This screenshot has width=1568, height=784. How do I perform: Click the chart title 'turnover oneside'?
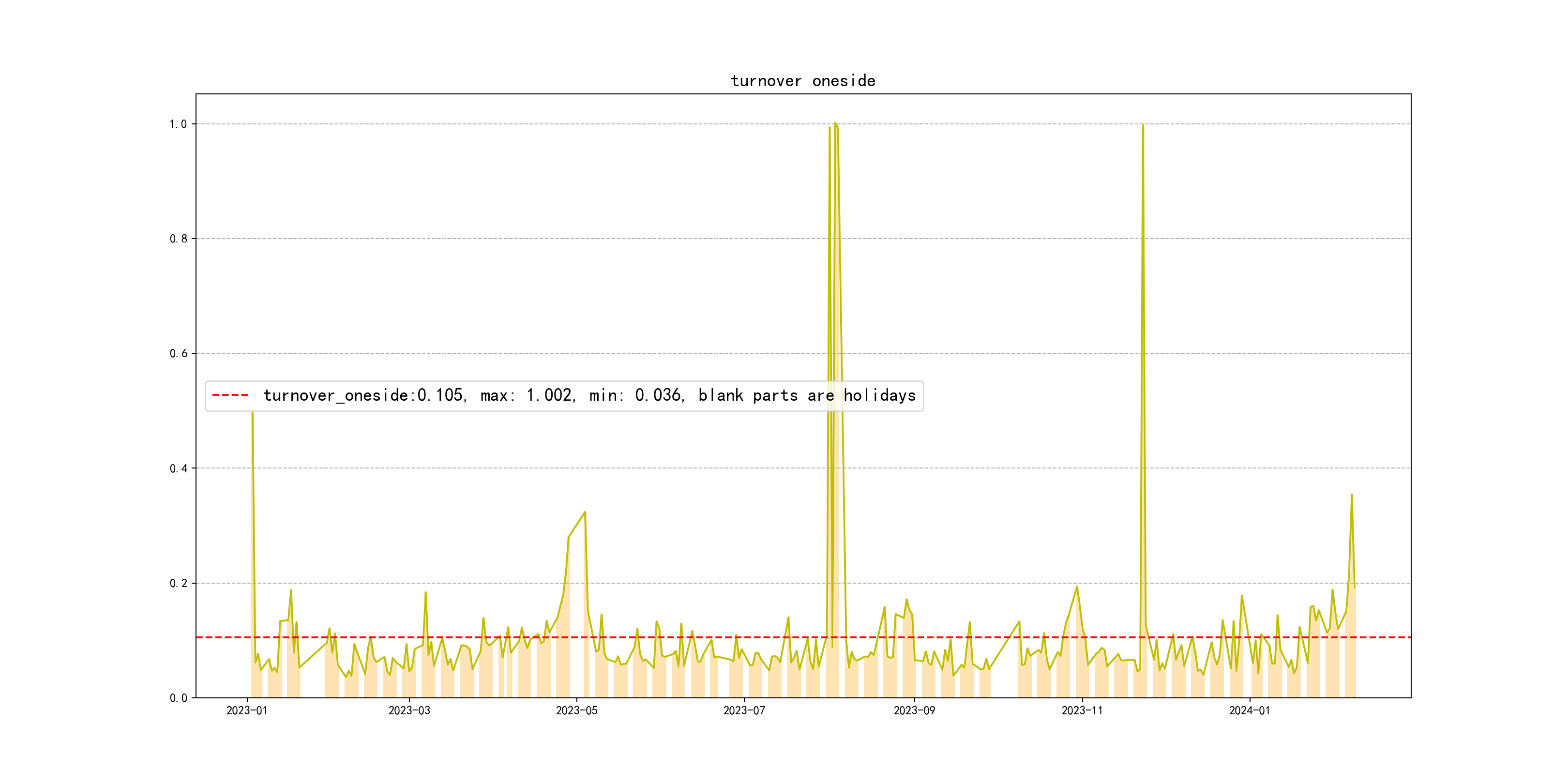point(802,81)
